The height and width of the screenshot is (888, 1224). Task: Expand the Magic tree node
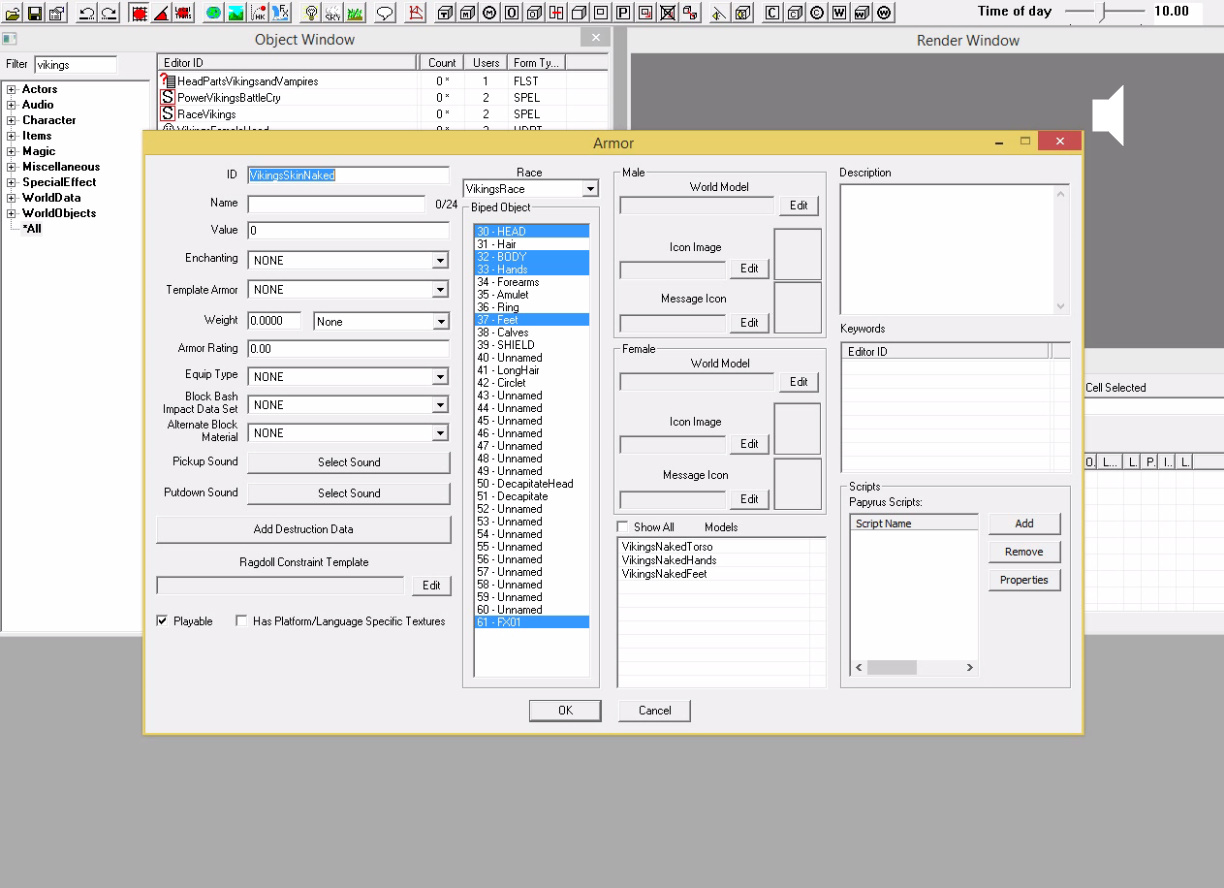pos(12,151)
